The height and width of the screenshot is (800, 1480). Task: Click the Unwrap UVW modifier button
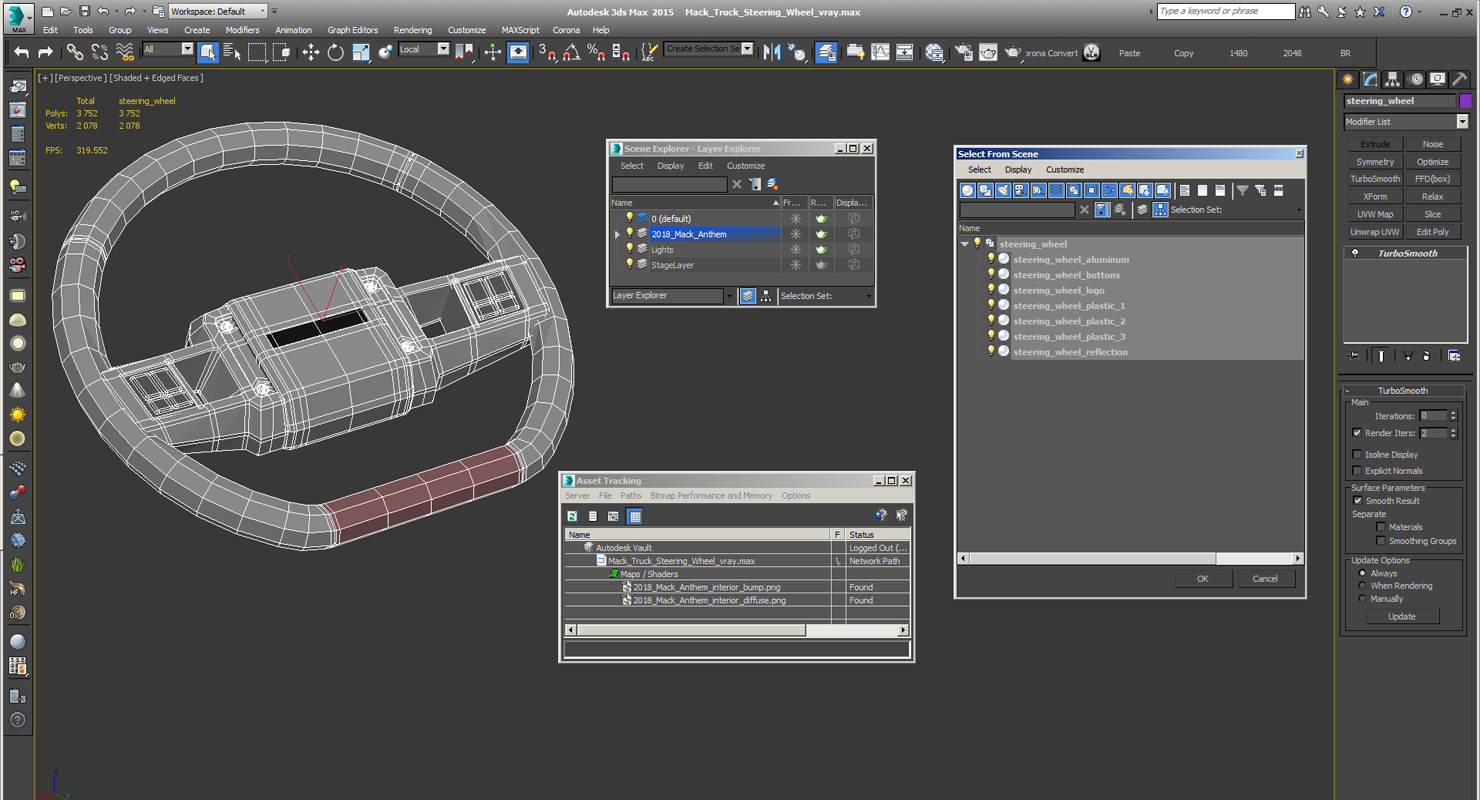(1375, 232)
